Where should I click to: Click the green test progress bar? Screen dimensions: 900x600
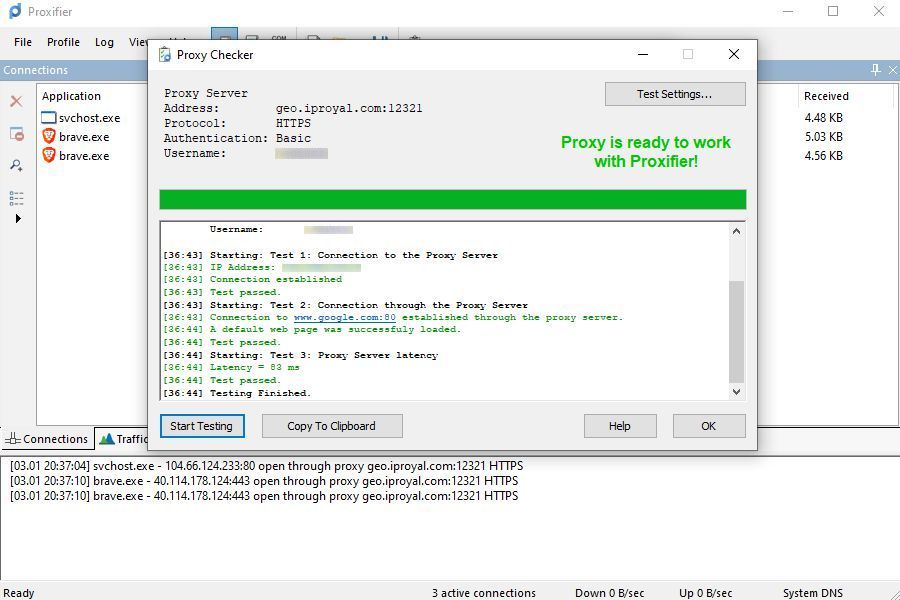[452, 199]
